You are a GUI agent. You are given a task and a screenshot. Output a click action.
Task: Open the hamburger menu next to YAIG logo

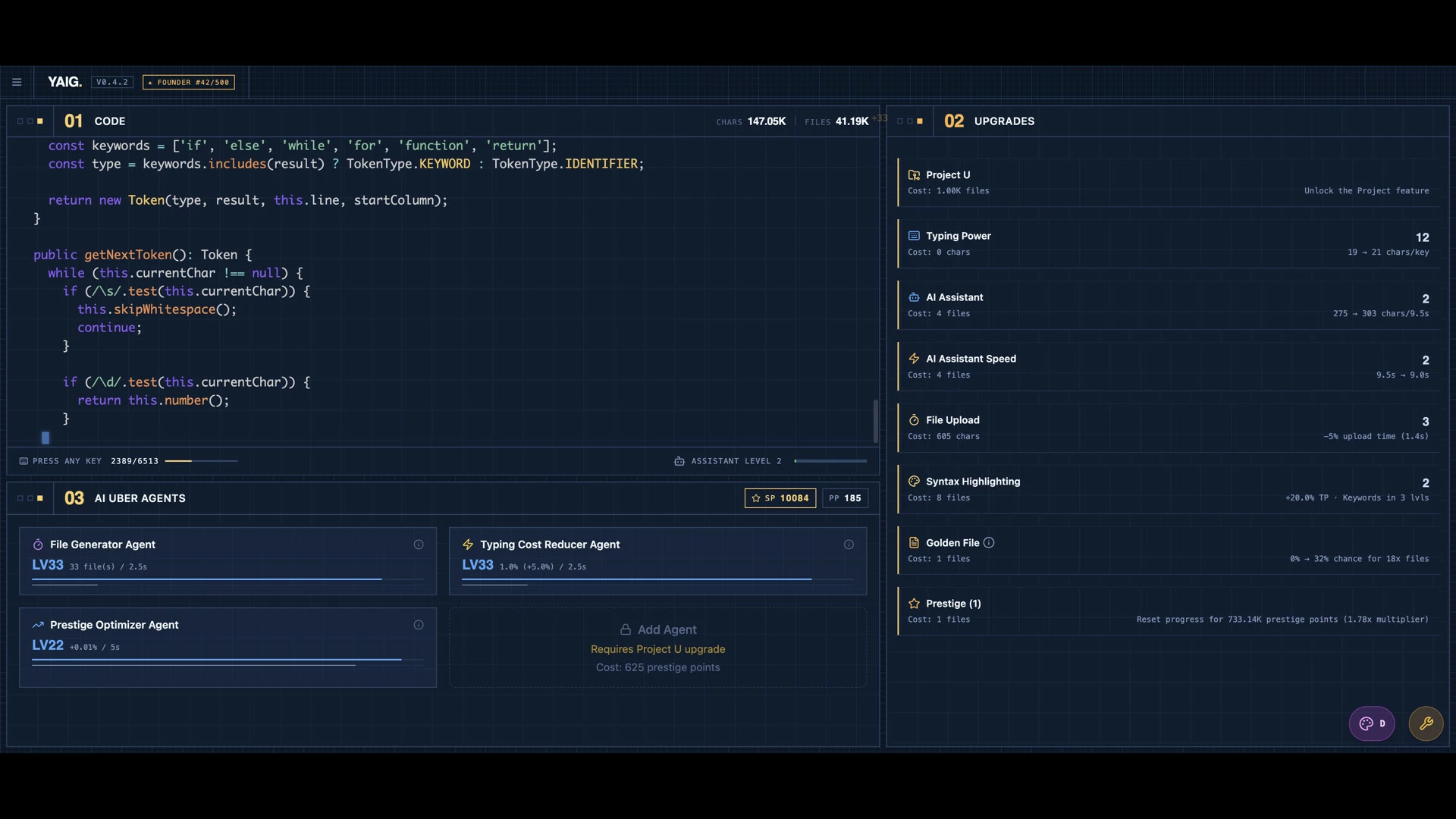(x=17, y=82)
